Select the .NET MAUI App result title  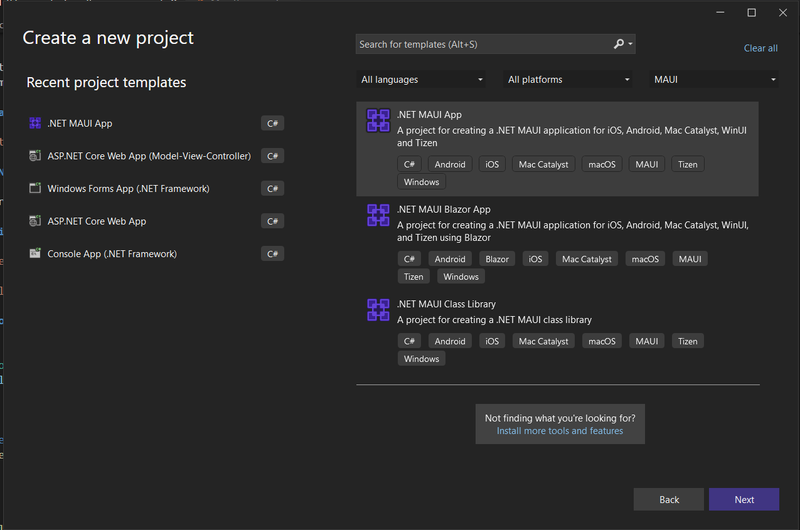pos(429,115)
